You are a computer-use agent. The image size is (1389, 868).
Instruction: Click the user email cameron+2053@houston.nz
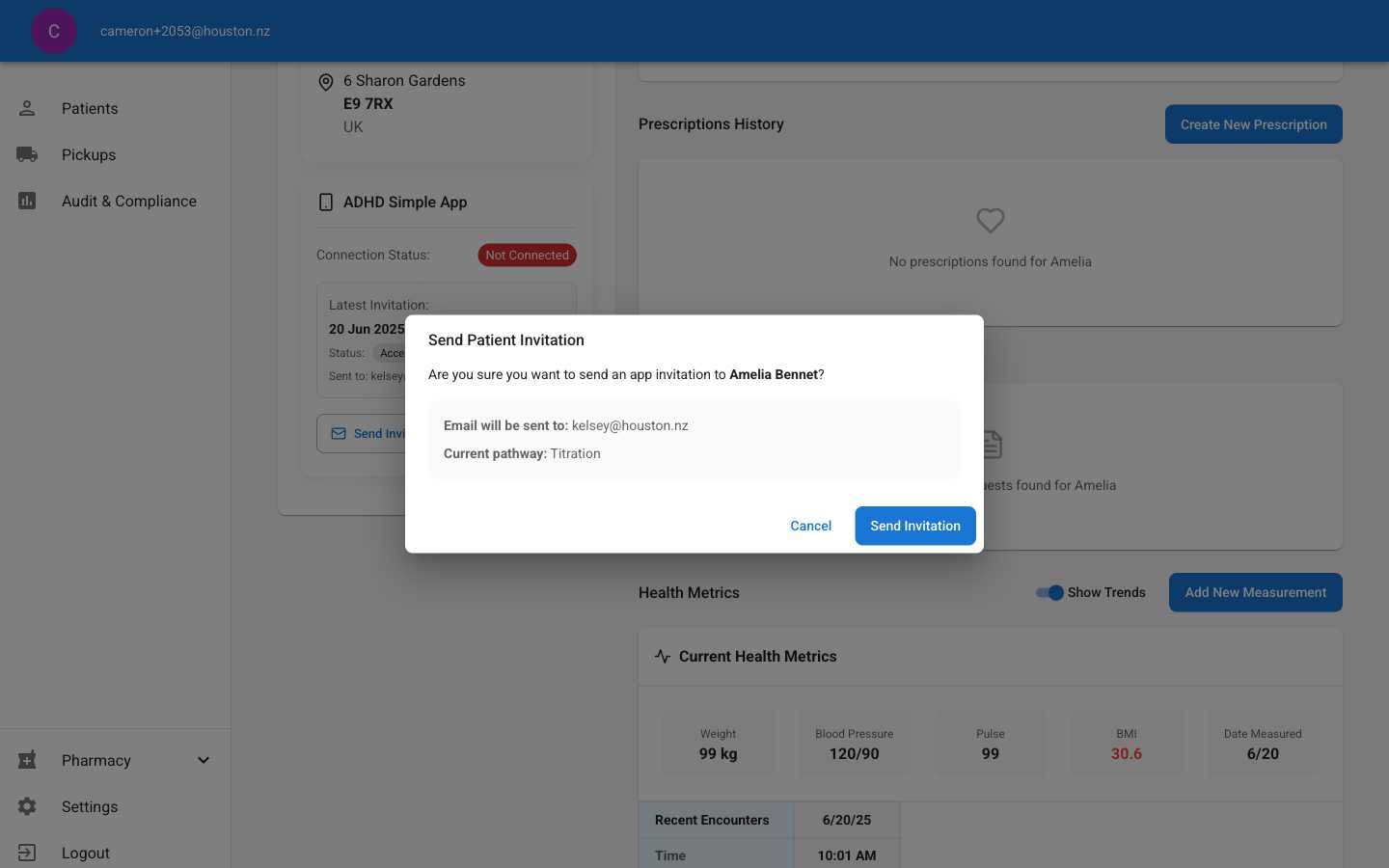pyautogui.click(x=185, y=31)
